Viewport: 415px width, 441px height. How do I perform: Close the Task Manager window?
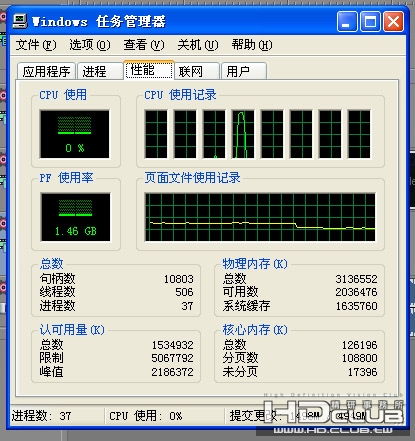coord(393,22)
